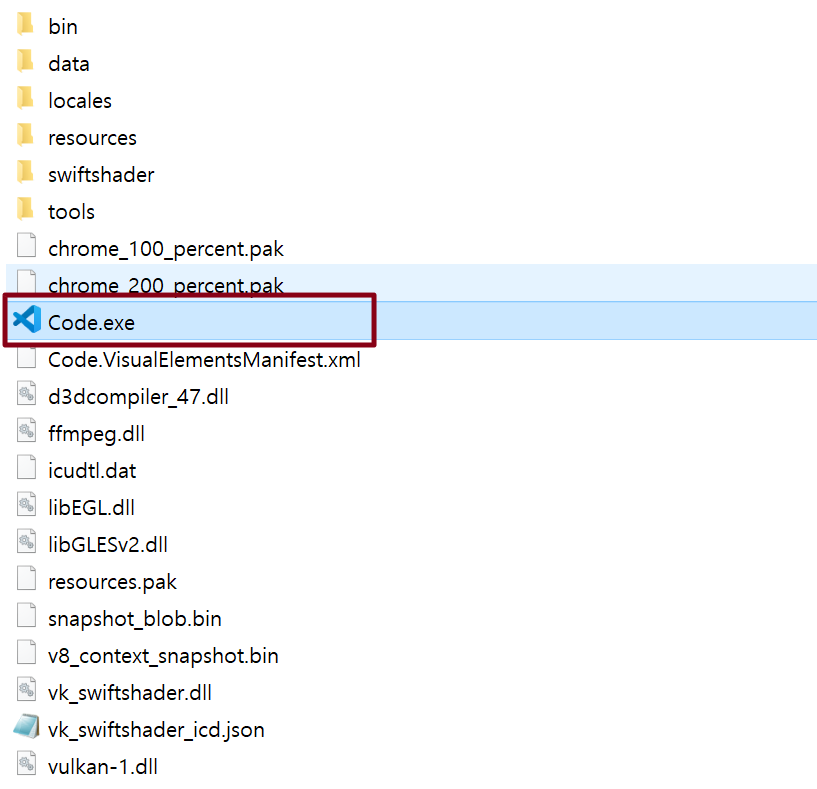This screenshot has height=789, width=817.
Task: Click the vk_swiftshader_icd.json notepad icon
Action: [26, 726]
